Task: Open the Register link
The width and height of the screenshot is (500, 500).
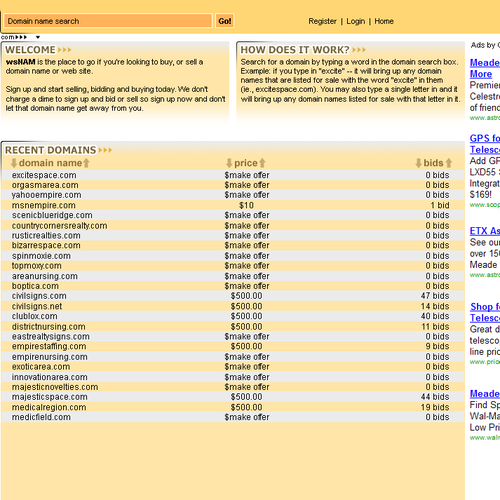Action: tap(322, 21)
